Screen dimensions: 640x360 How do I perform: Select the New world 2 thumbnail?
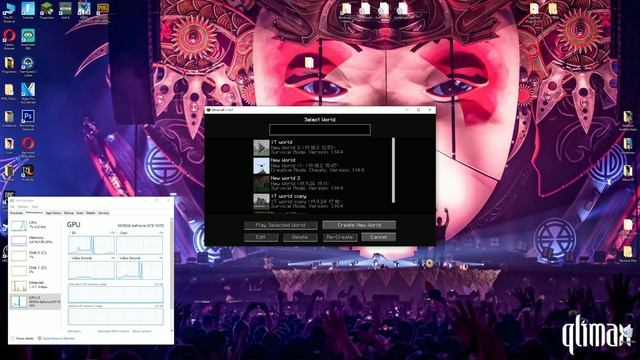(261, 183)
